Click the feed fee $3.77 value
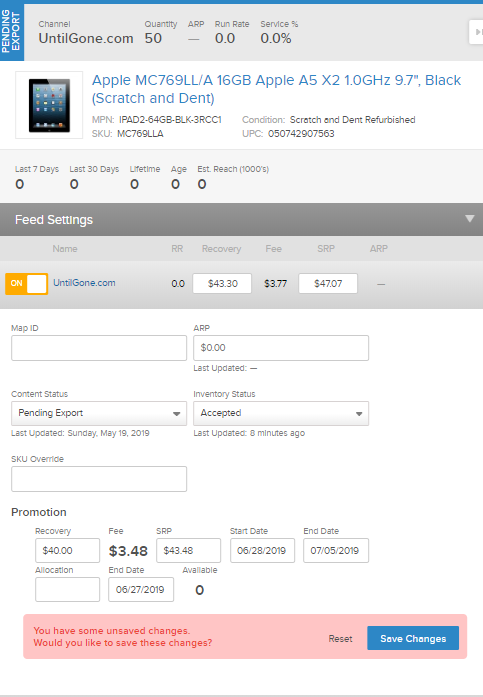The width and height of the screenshot is (483, 697). coord(275,284)
